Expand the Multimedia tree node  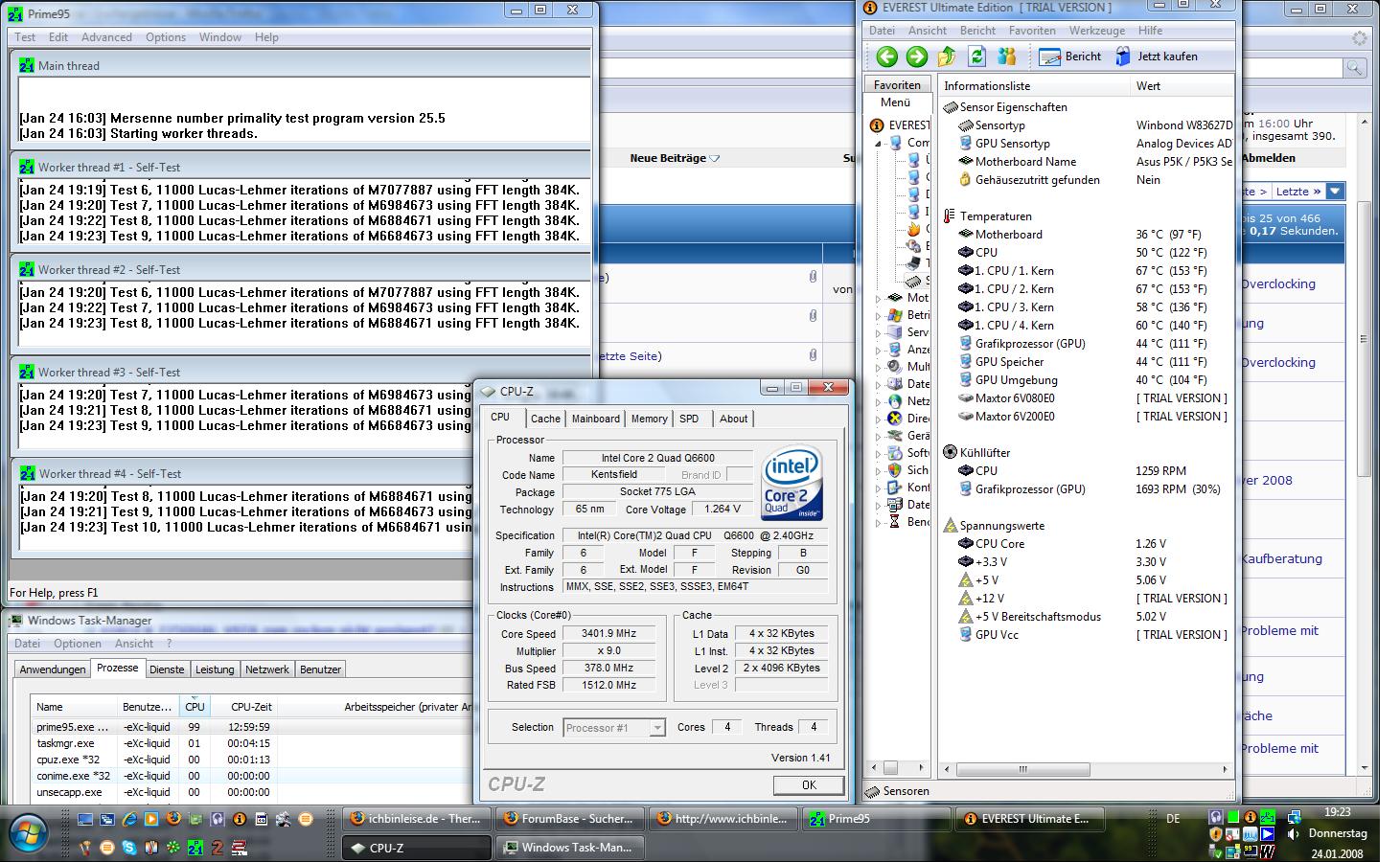coord(878,368)
